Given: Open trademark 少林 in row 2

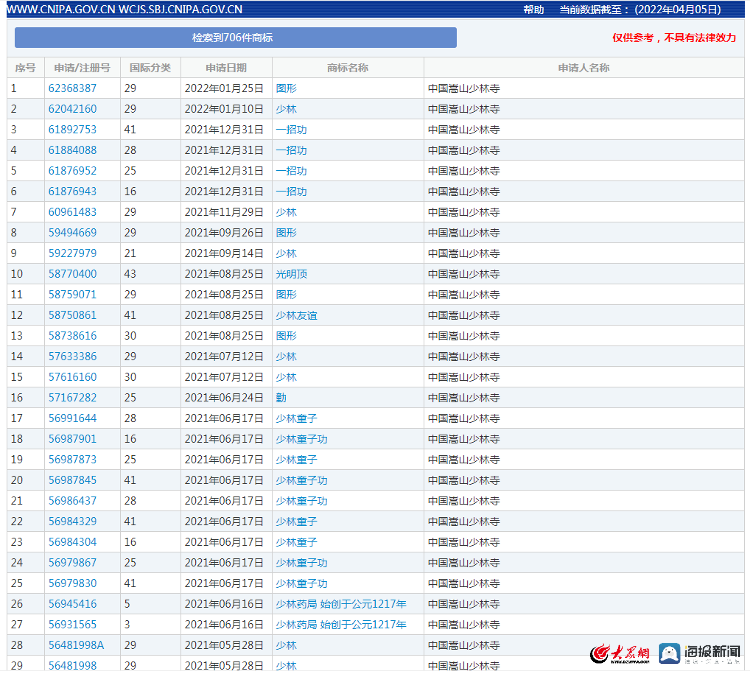Looking at the screenshot, I should 286,109.
